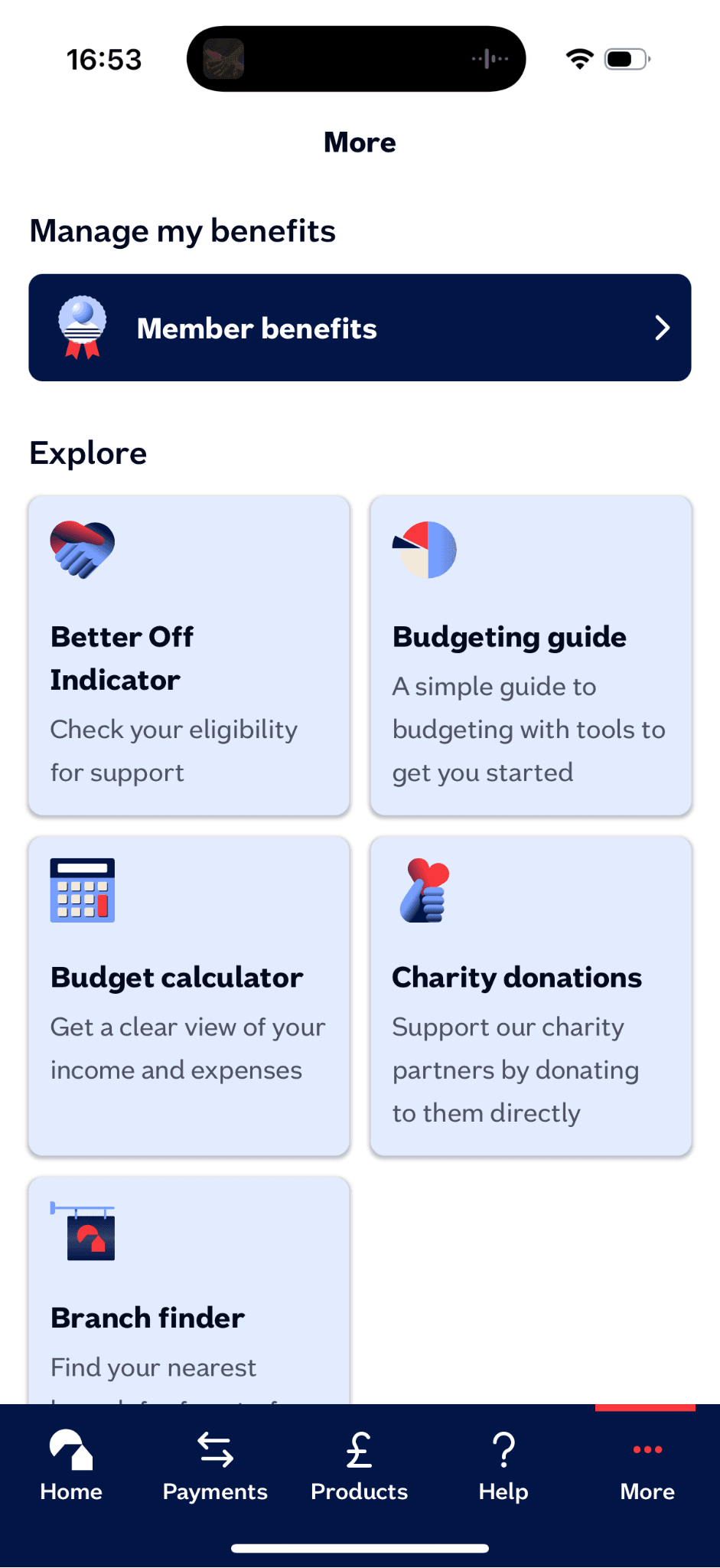Viewport: 720px width, 1568px height.
Task: Tap the Branch finder sign icon
Action: click(83, 1231)
